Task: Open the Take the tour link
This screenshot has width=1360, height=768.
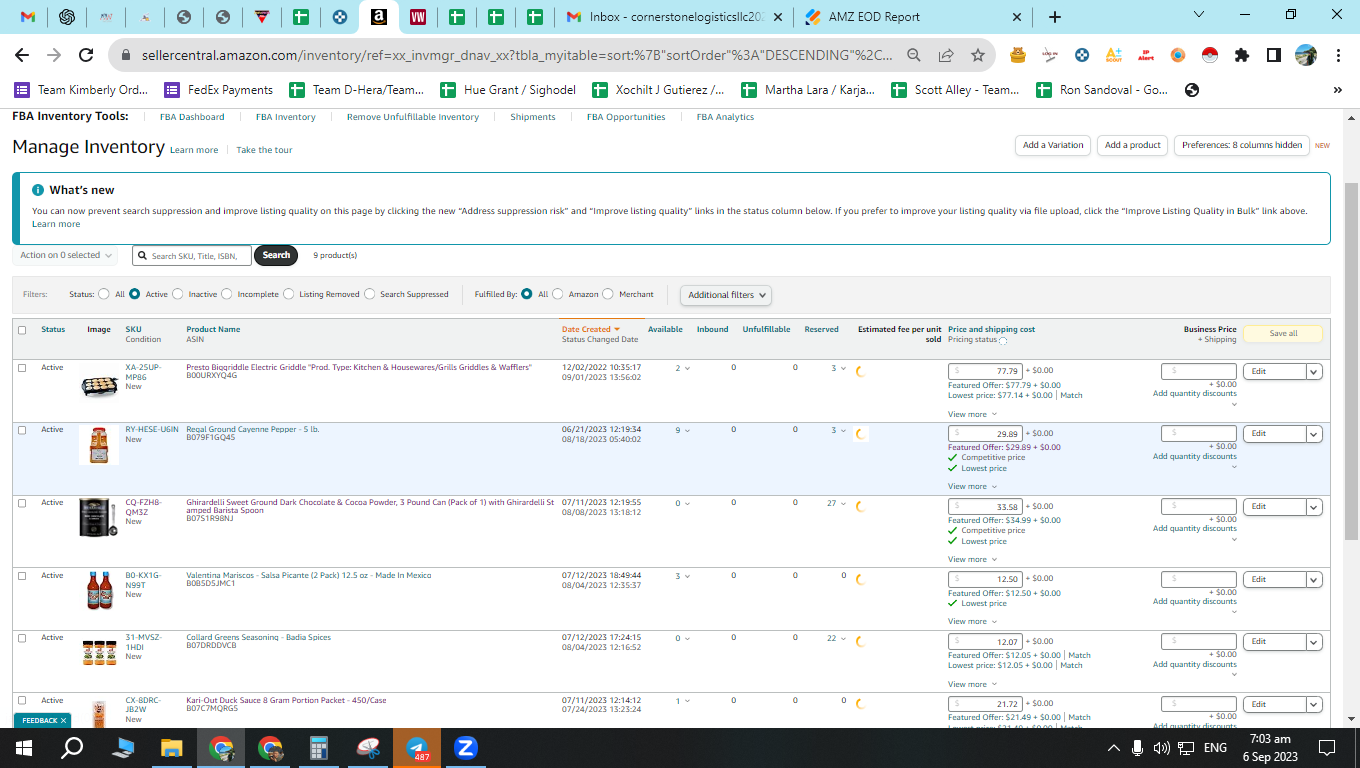Action: click(264, 150)
